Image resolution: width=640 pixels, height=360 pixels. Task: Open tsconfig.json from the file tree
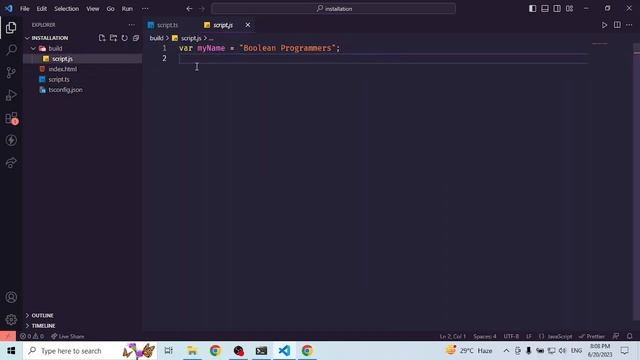point(83,90)
